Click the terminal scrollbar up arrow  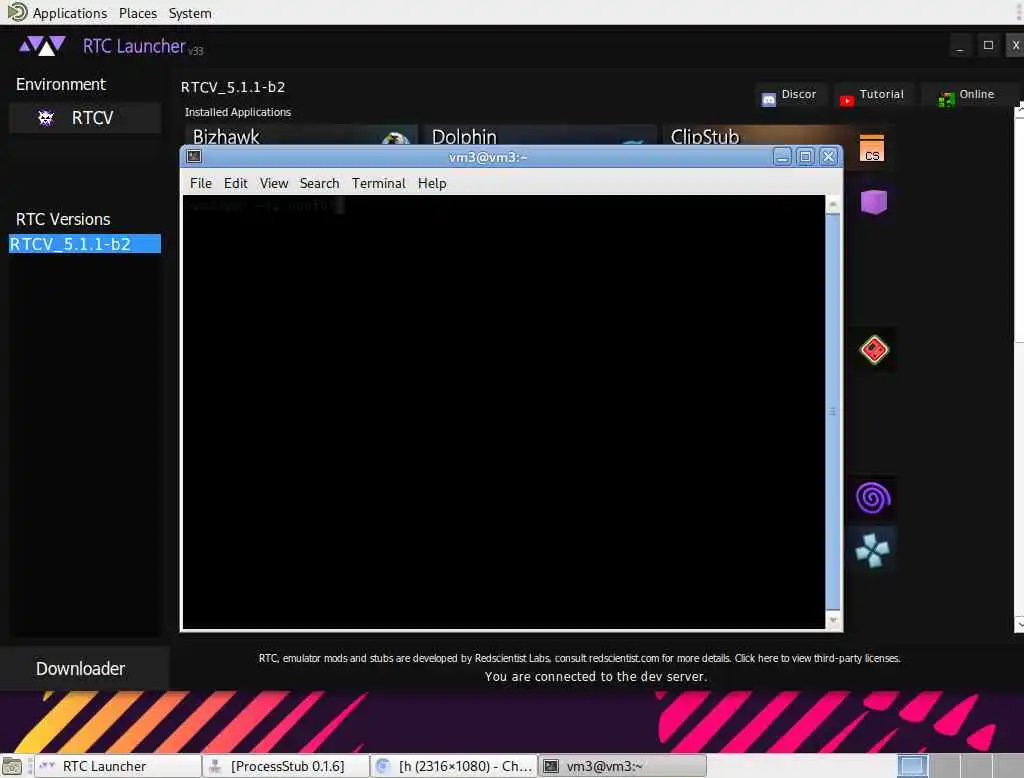pyautogui.click(x=833, y=204)
